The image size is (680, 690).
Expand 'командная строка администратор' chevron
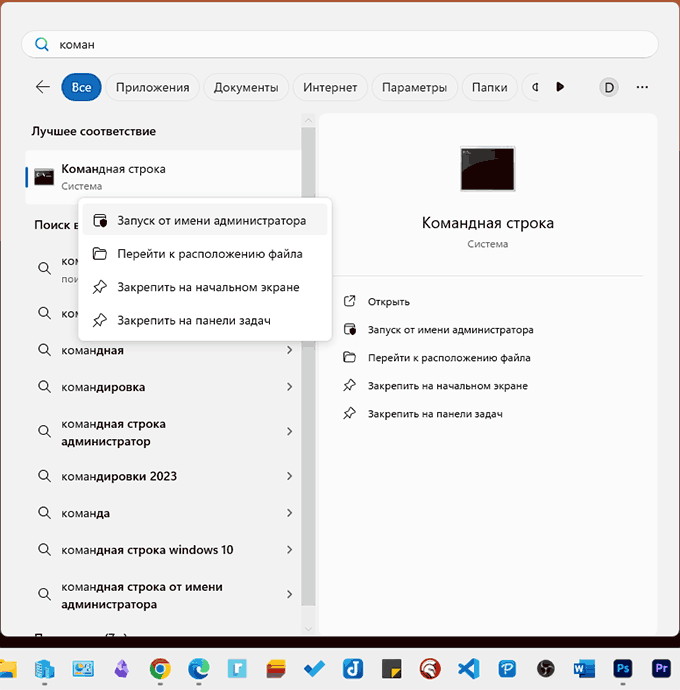pos(289,432)
